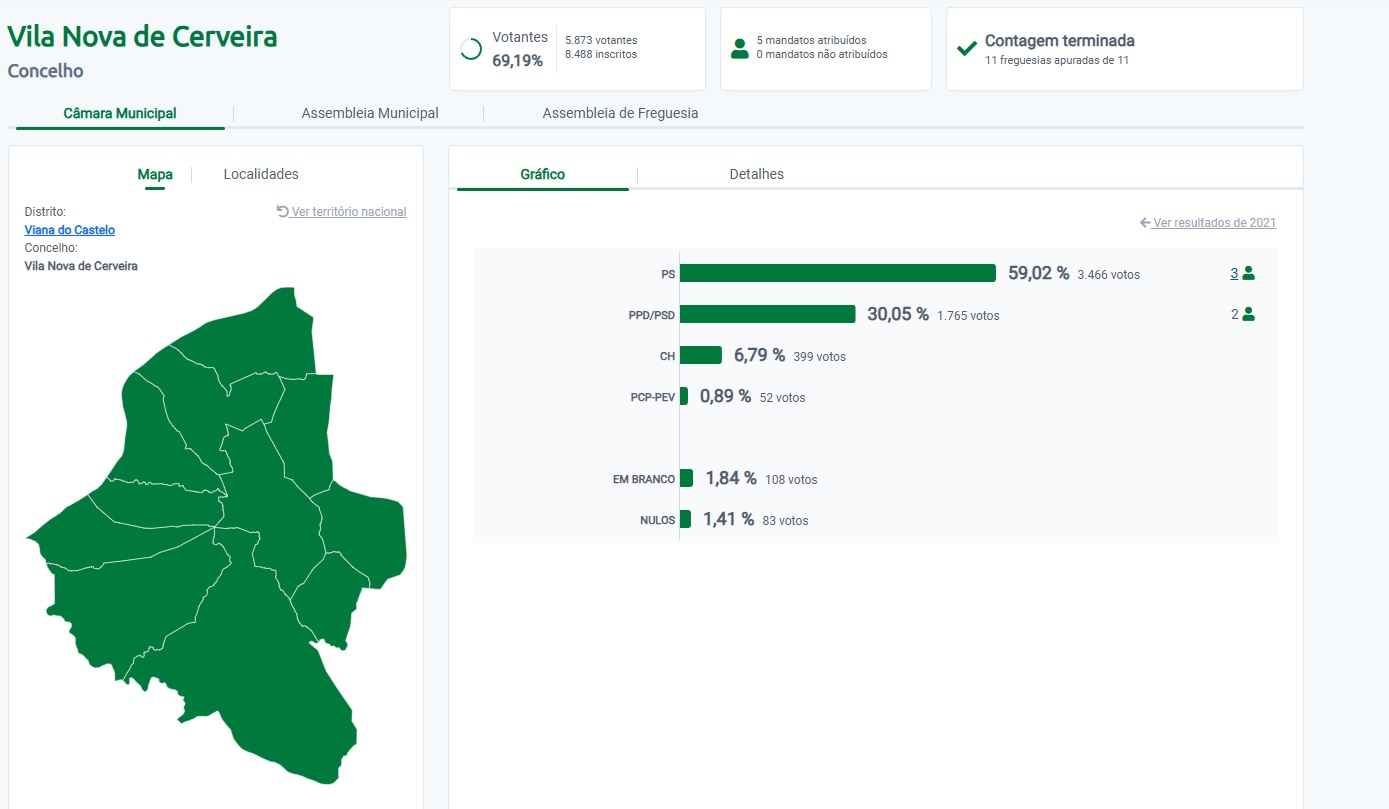Select the Mapa view tab

(155, 174)
